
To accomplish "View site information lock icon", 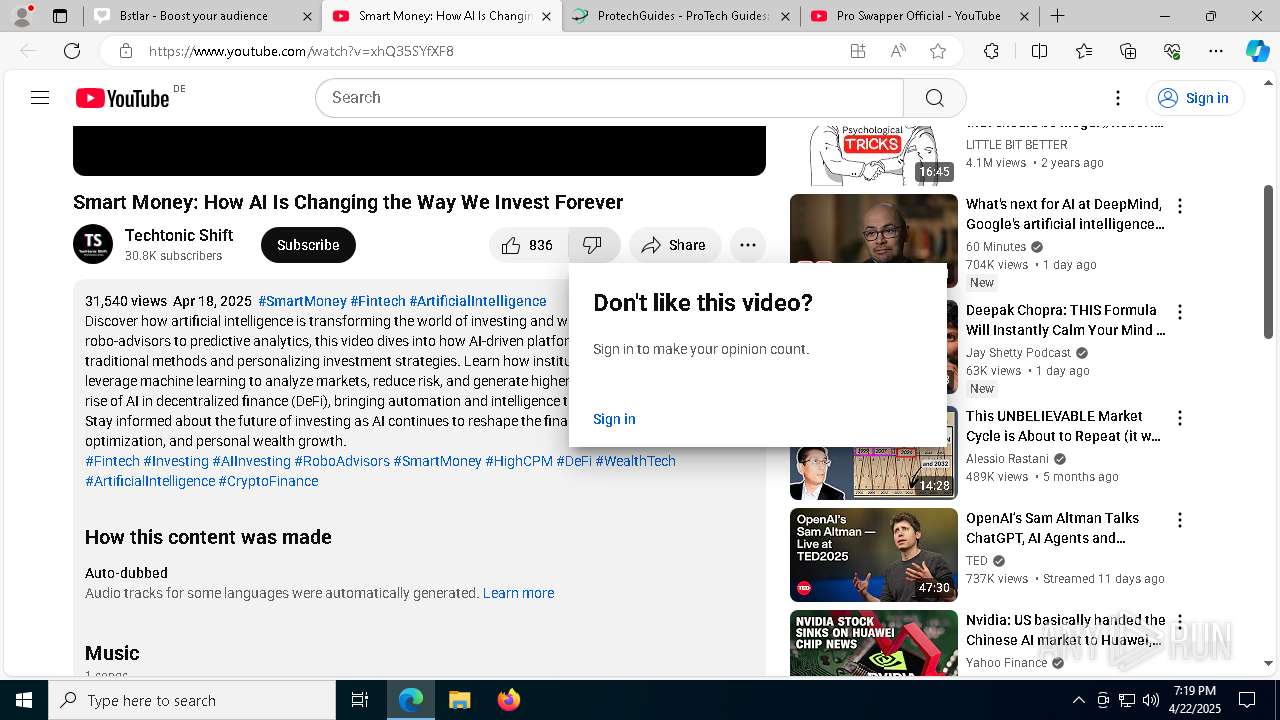I will click(125, 51).
